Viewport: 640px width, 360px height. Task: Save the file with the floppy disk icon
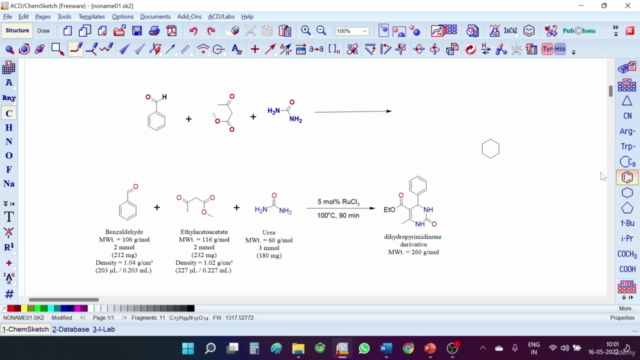point(137,31)
